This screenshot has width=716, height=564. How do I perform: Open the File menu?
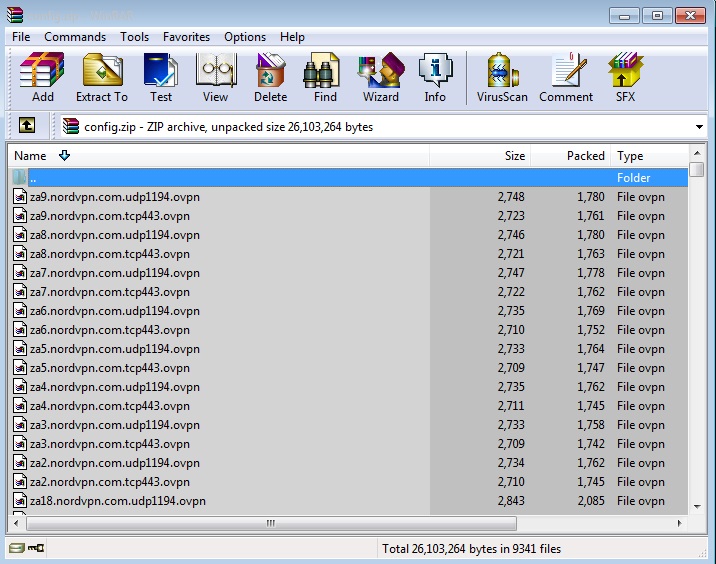pos(21,37)
